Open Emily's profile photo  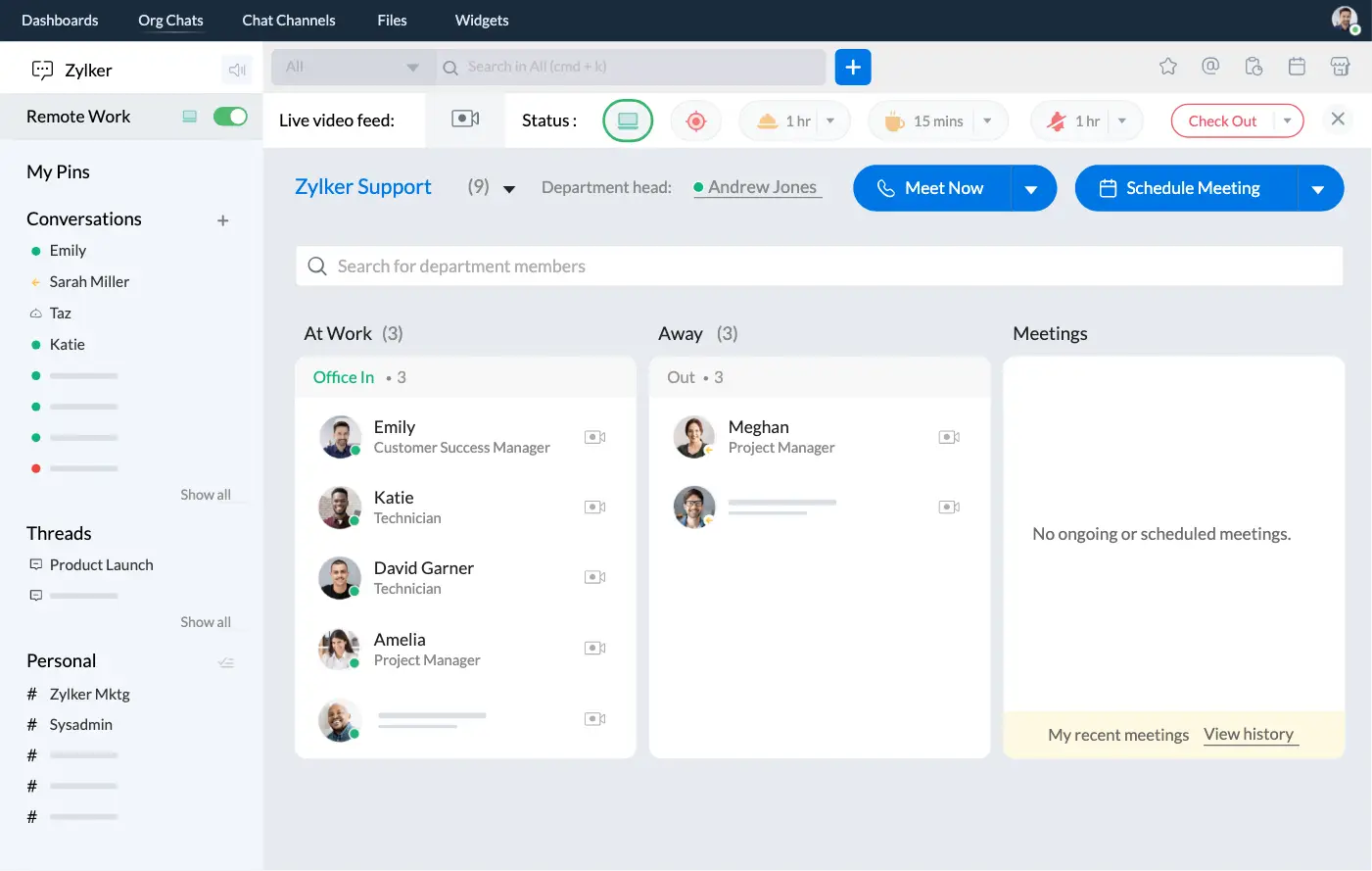pyautogui.click(x=340, y=437)
